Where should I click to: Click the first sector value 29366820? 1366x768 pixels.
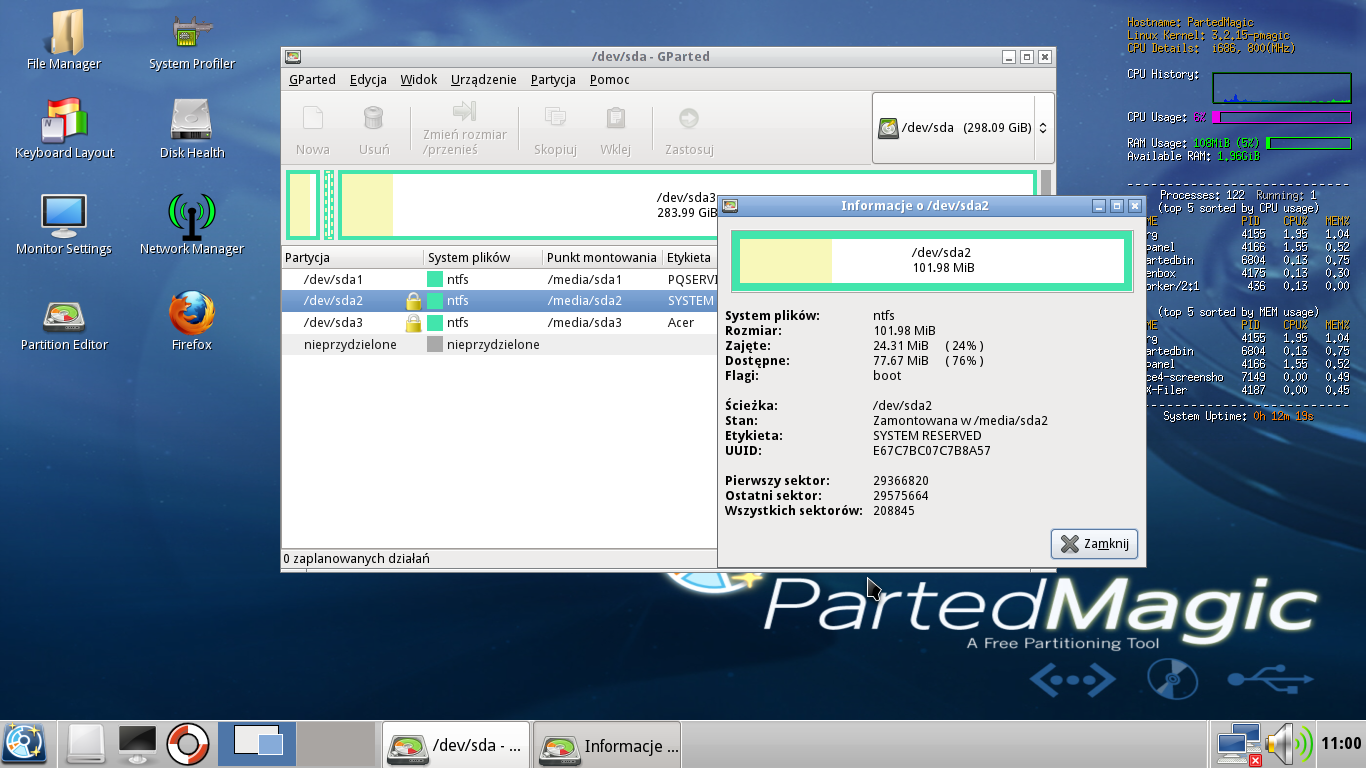tap(901, 481)
